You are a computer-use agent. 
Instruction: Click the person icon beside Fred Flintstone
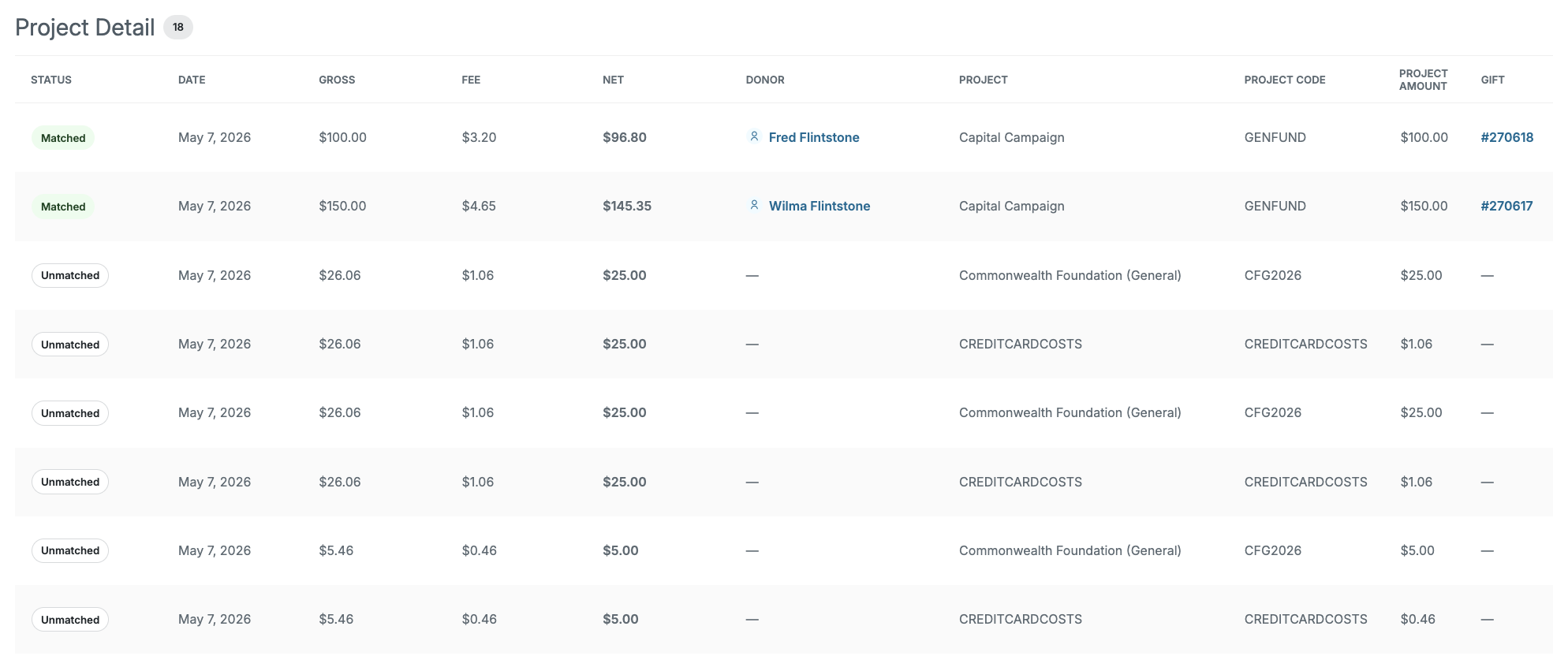pyautogui.click(x=754, y=136)
